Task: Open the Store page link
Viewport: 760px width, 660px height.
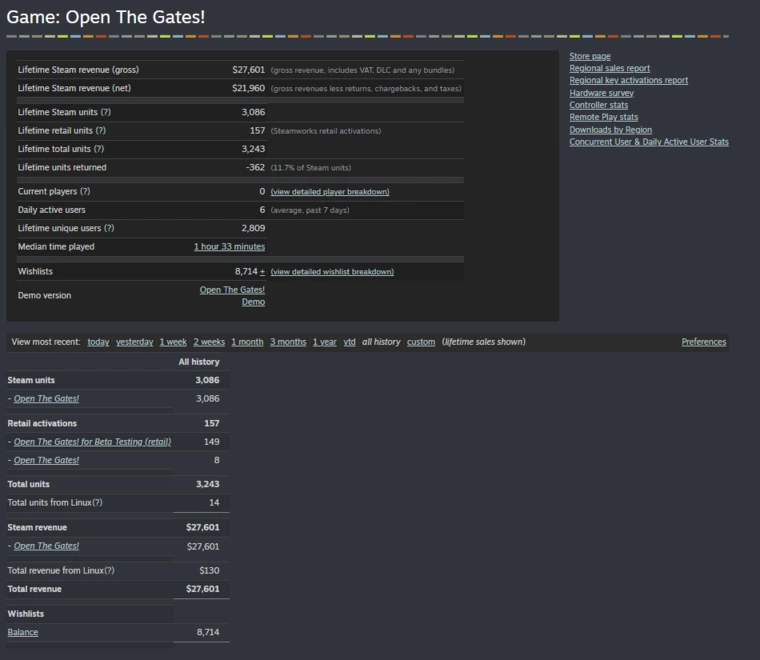Action: click(589, 56)
